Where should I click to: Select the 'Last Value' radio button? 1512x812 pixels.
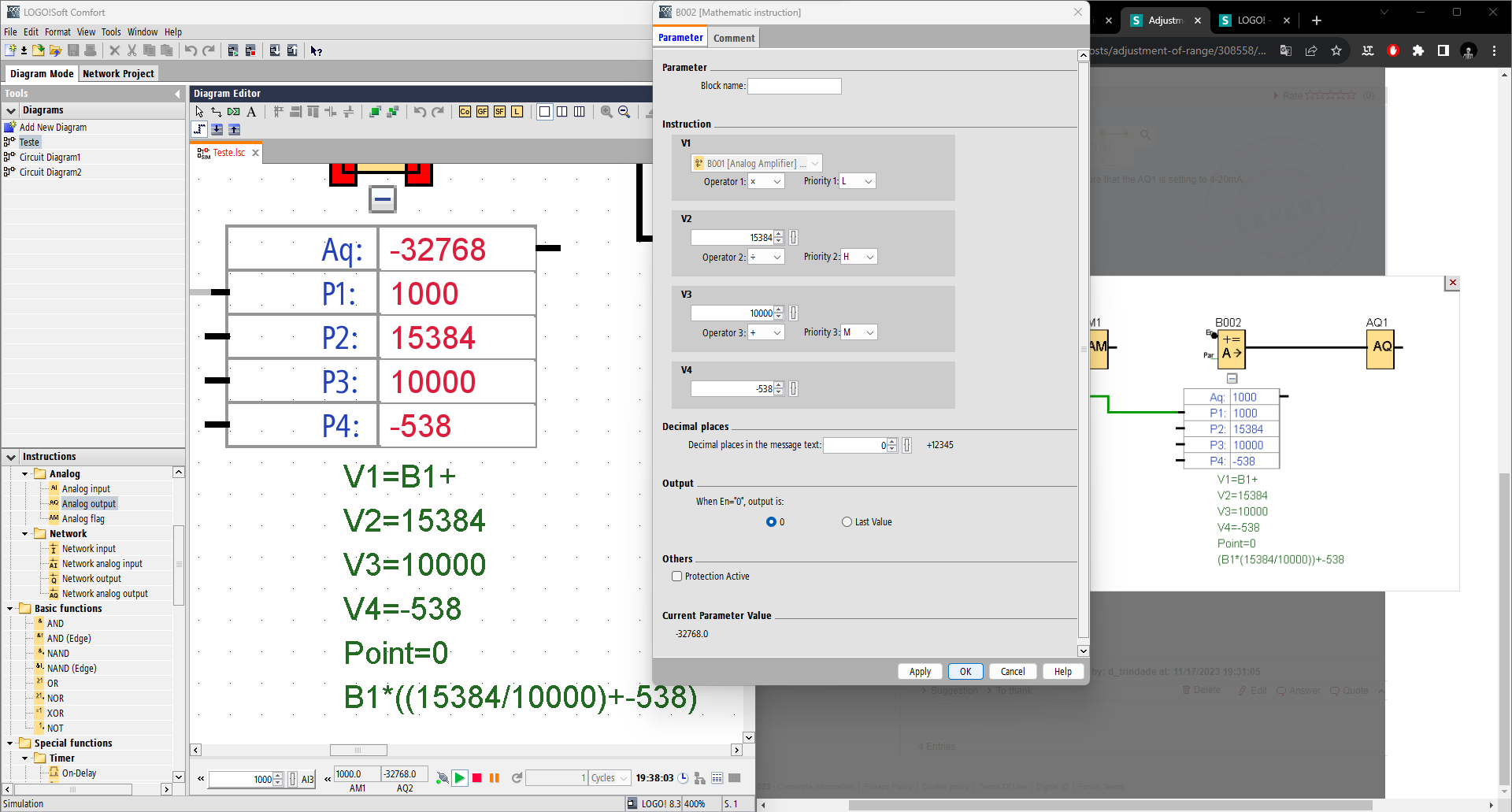point(847,522)
